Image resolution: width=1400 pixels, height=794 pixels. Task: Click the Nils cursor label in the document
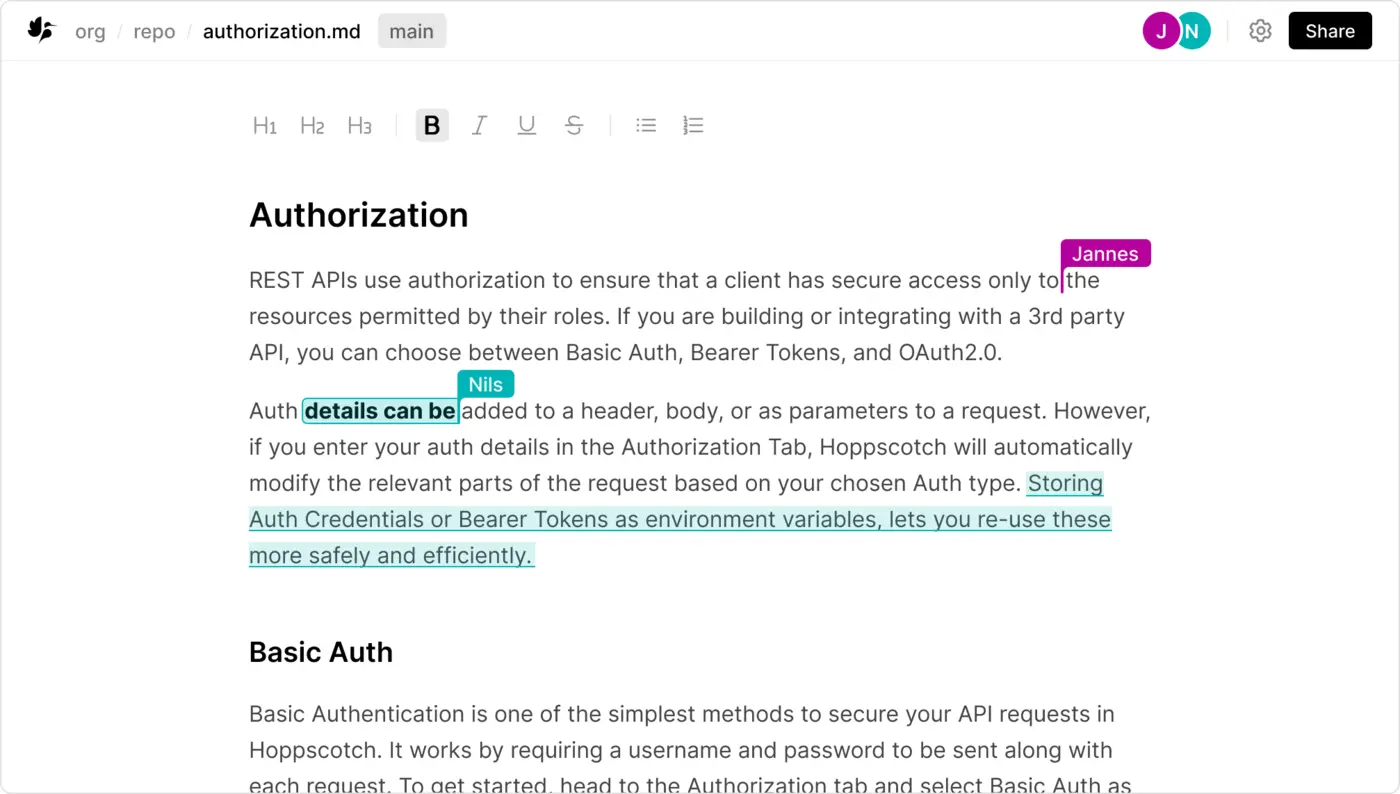(x=485, y=384)
